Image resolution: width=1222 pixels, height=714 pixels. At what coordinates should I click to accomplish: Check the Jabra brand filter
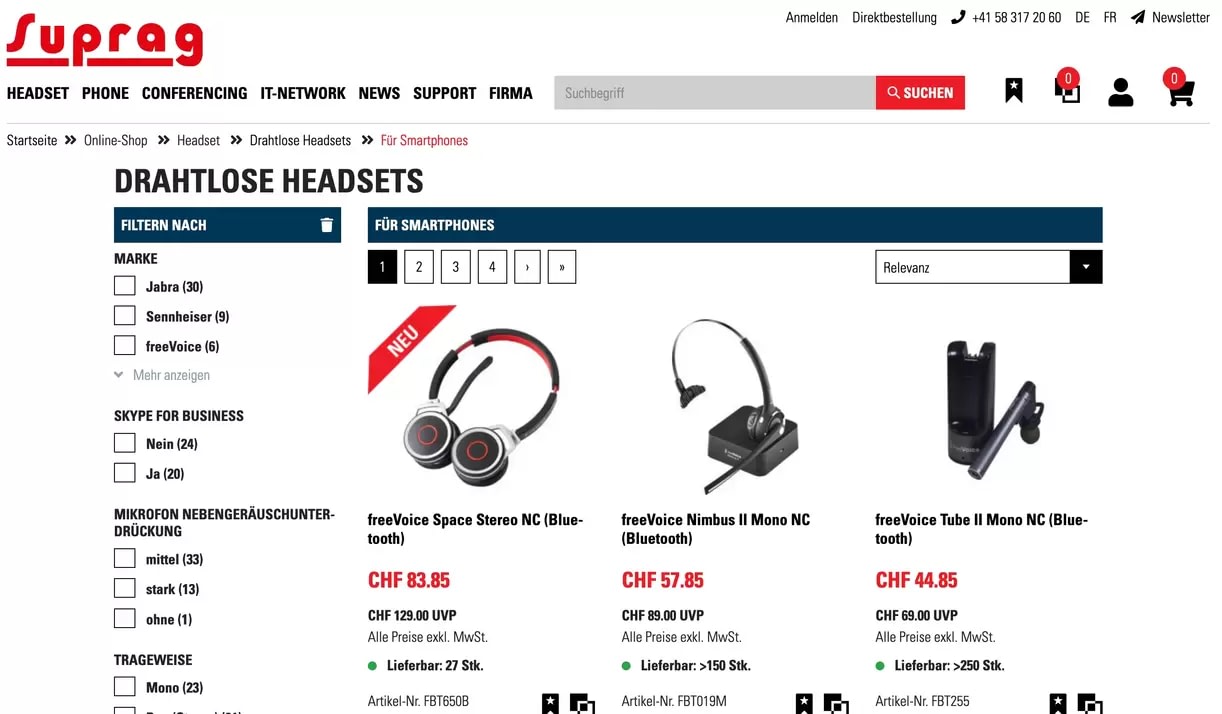(x=125, y=286)
